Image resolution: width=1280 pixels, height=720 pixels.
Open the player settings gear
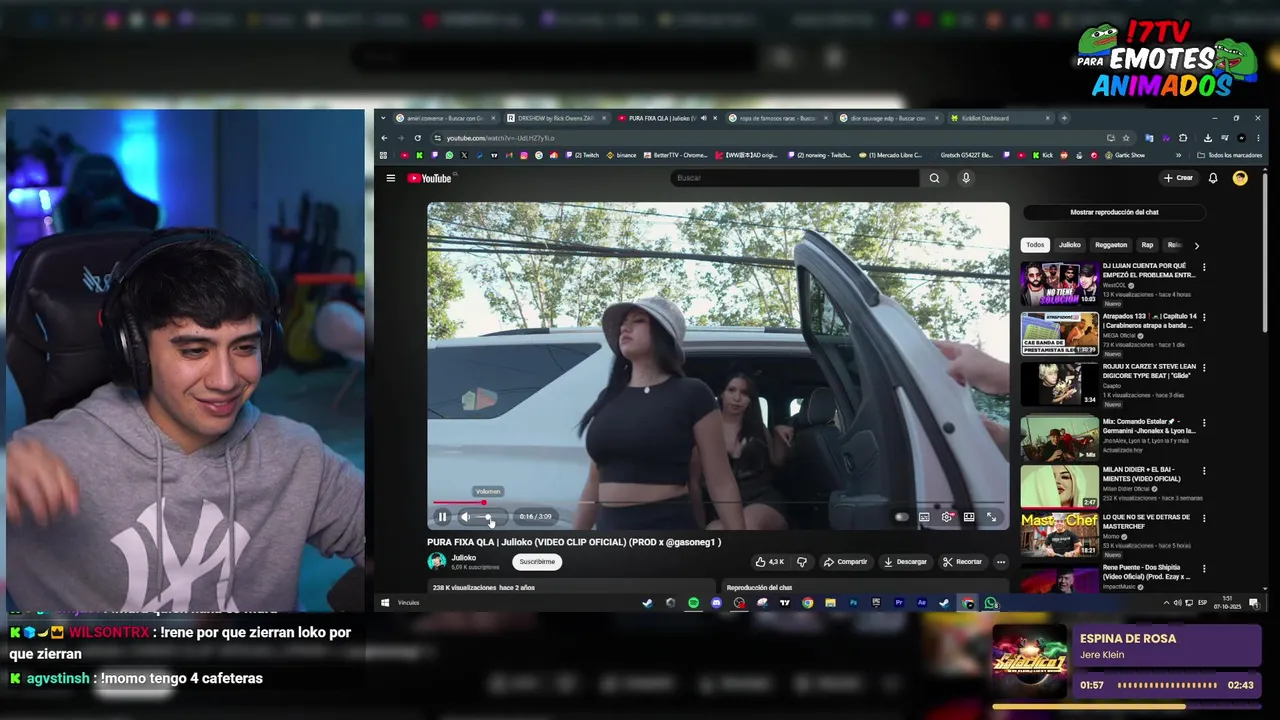point(946,517)
